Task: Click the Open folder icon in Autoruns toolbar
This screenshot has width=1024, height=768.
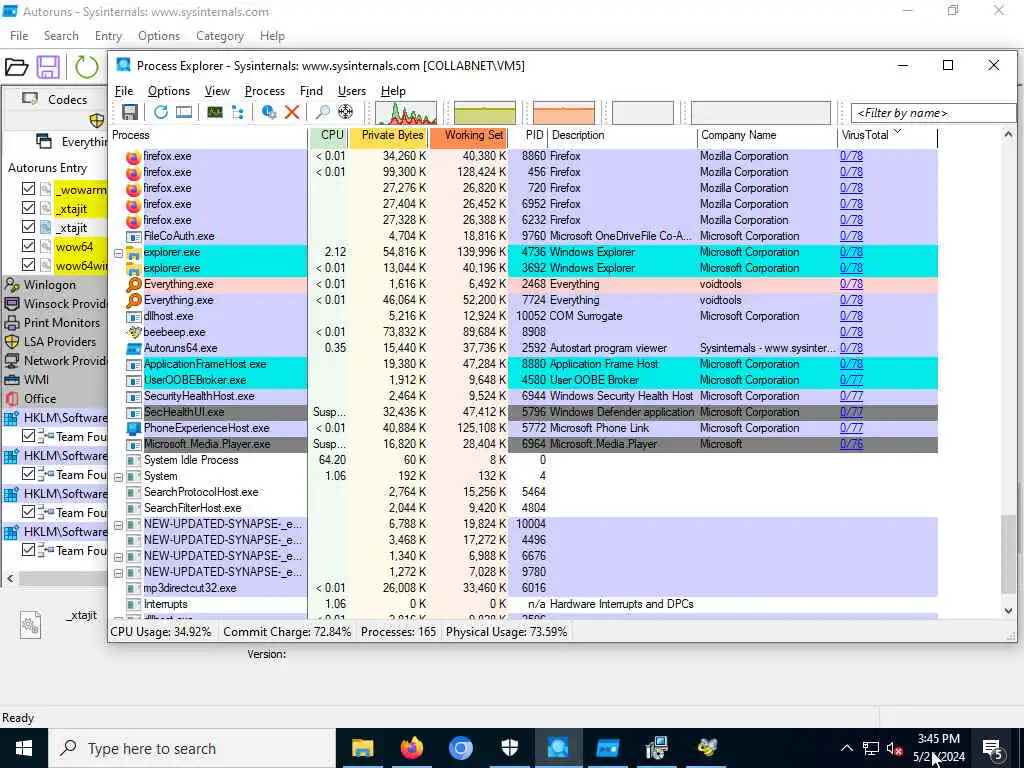Action: tap(17, 67)
